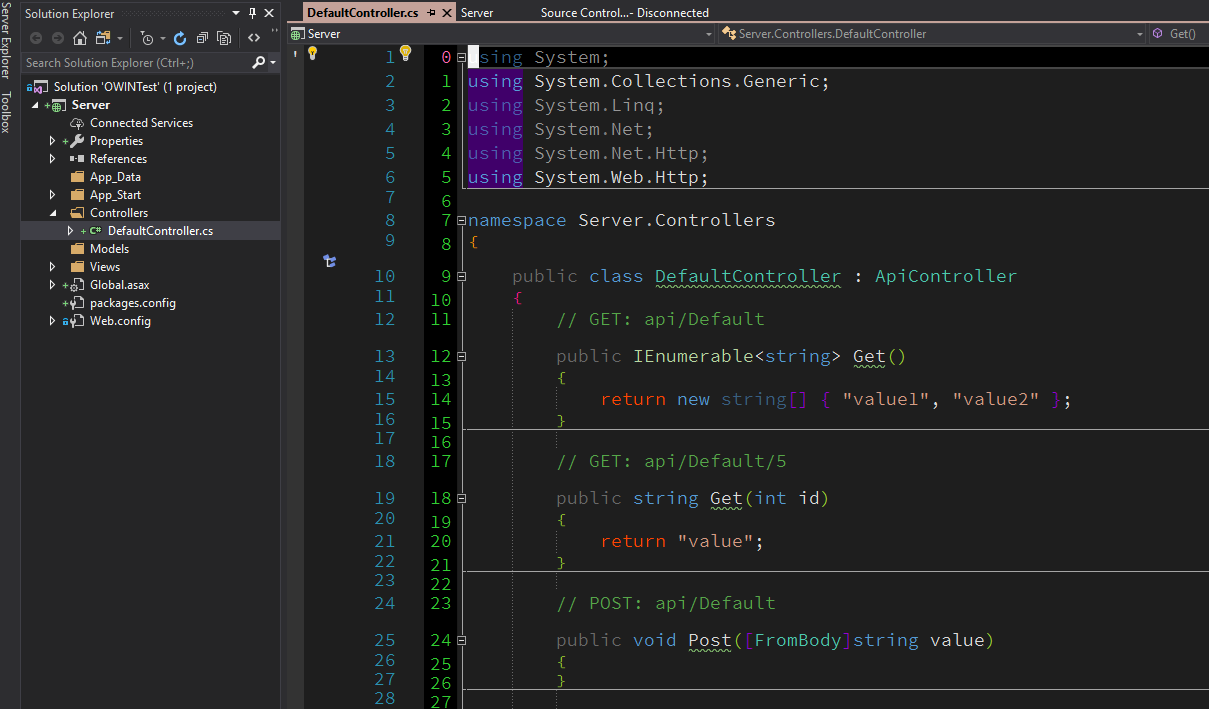1209x709 pixels.
Task: Click the class inheritance margin glyph near DefaultController
Action: click(330, 262)
